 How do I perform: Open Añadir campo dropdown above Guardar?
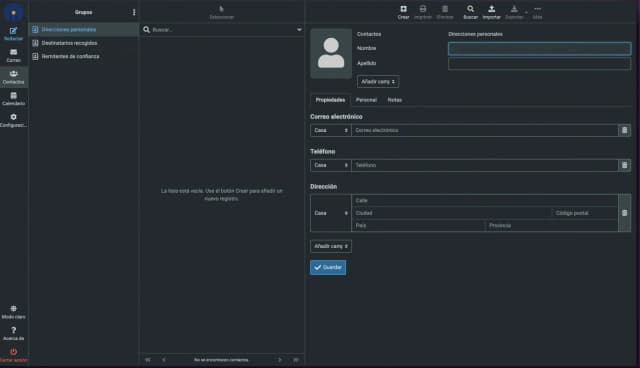(x=331, y=246)
